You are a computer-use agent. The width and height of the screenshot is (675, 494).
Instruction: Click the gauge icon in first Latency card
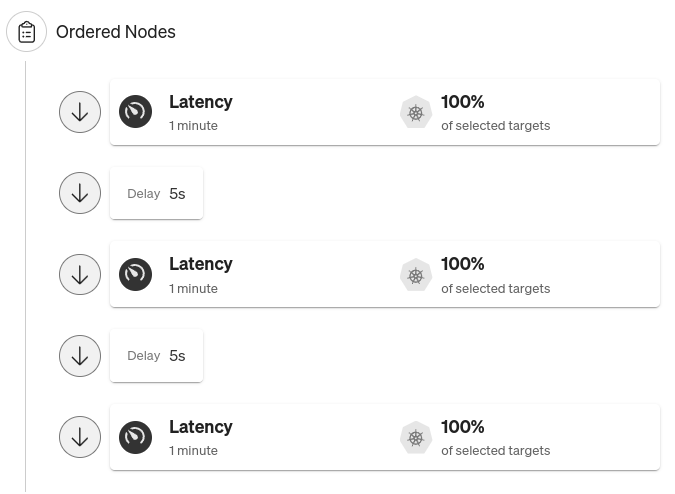point(136,112)
